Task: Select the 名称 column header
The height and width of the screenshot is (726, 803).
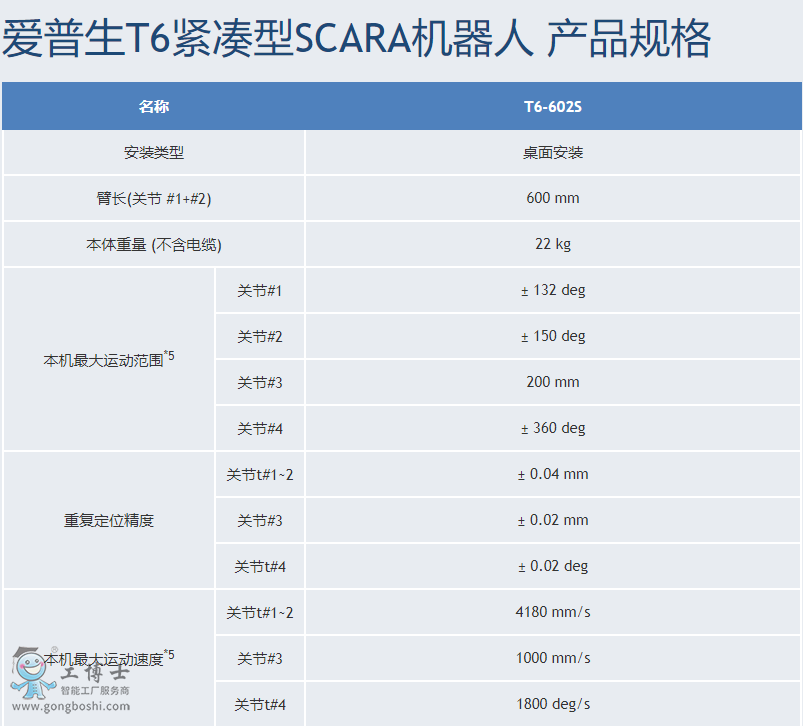Action: [154, 107]
